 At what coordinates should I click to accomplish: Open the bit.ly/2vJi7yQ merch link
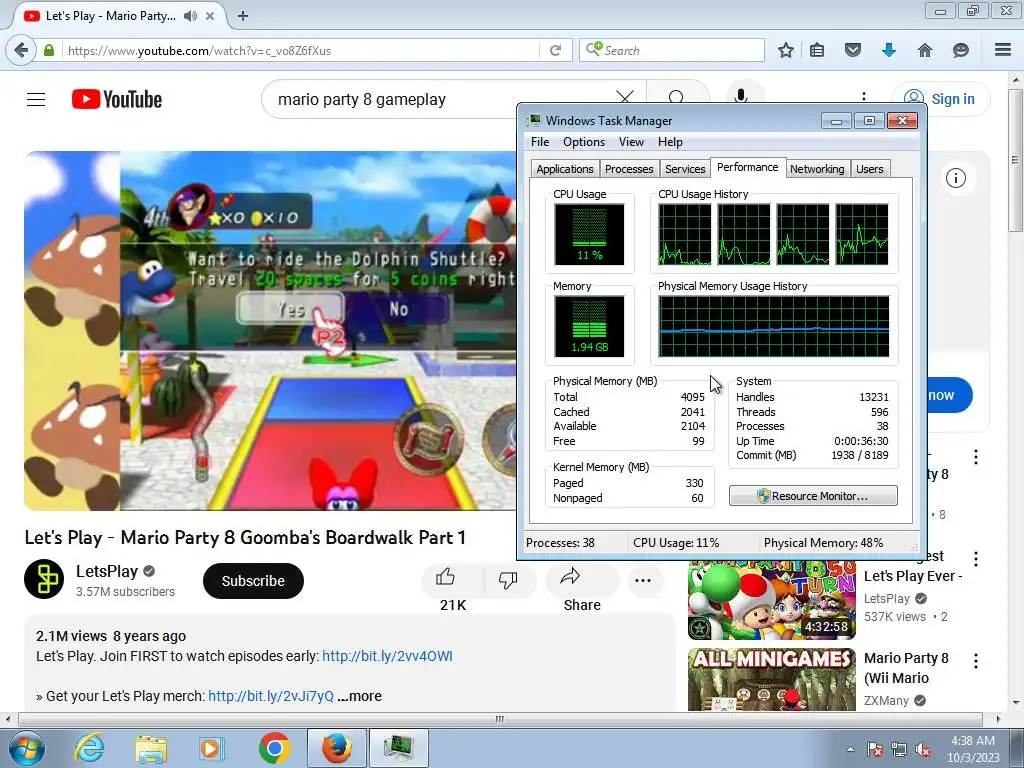coord(271,696)
